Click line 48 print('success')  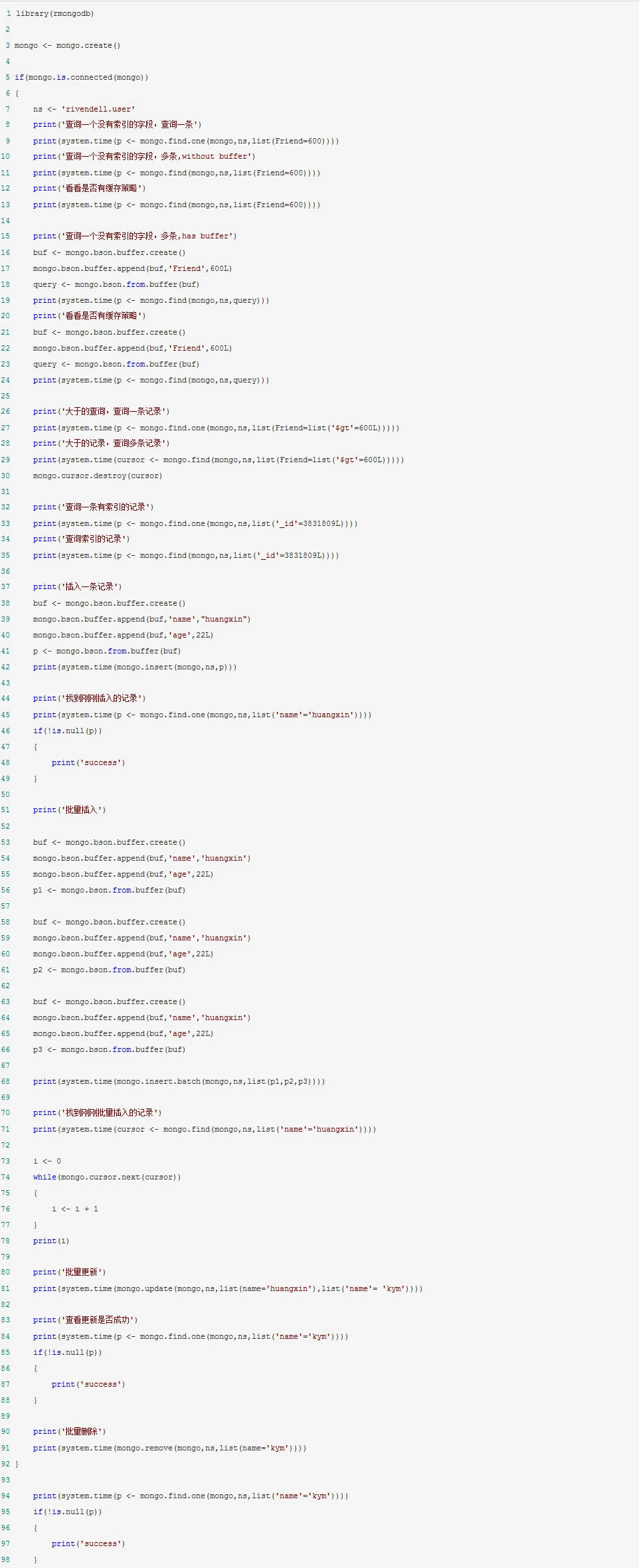tap(88, 762)
